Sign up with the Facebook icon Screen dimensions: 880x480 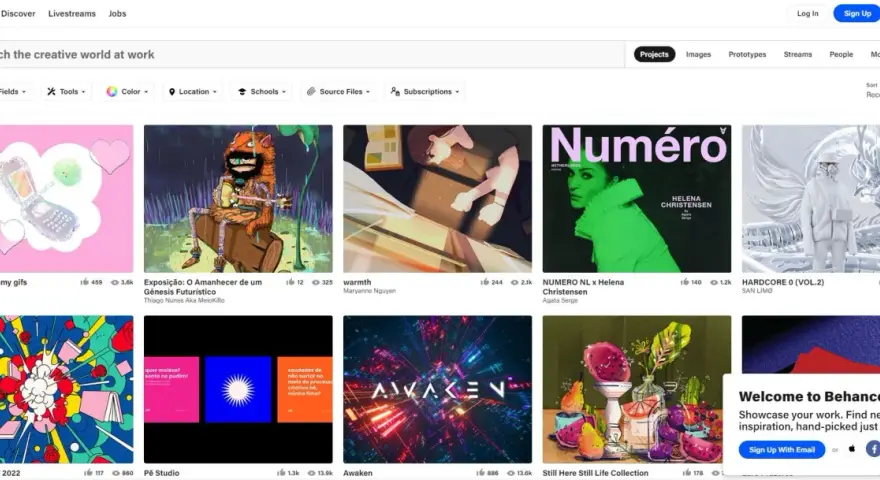pos(873,449)
